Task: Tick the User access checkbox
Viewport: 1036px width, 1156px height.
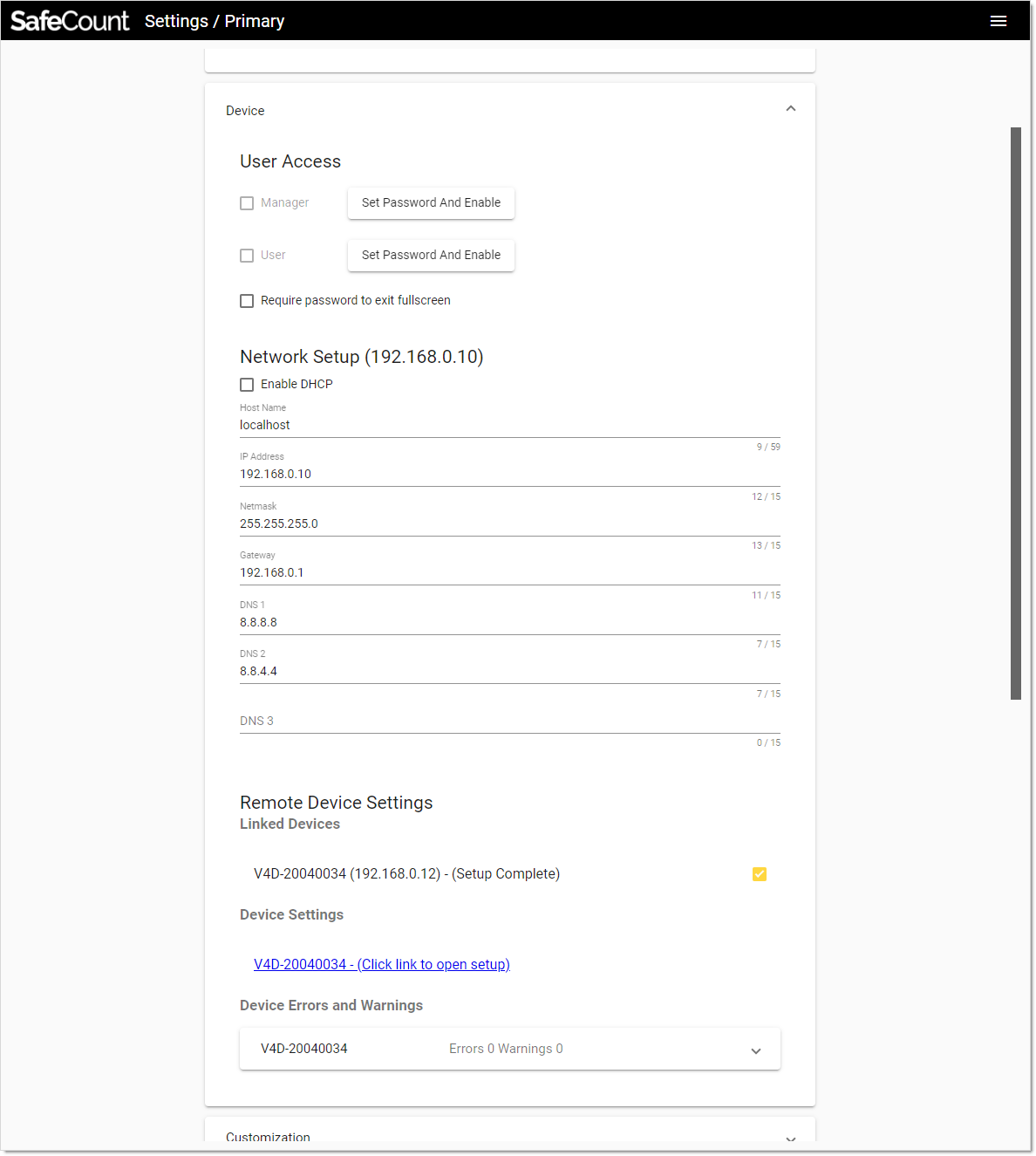Action: pyautogui.click(x=247, y=256)
